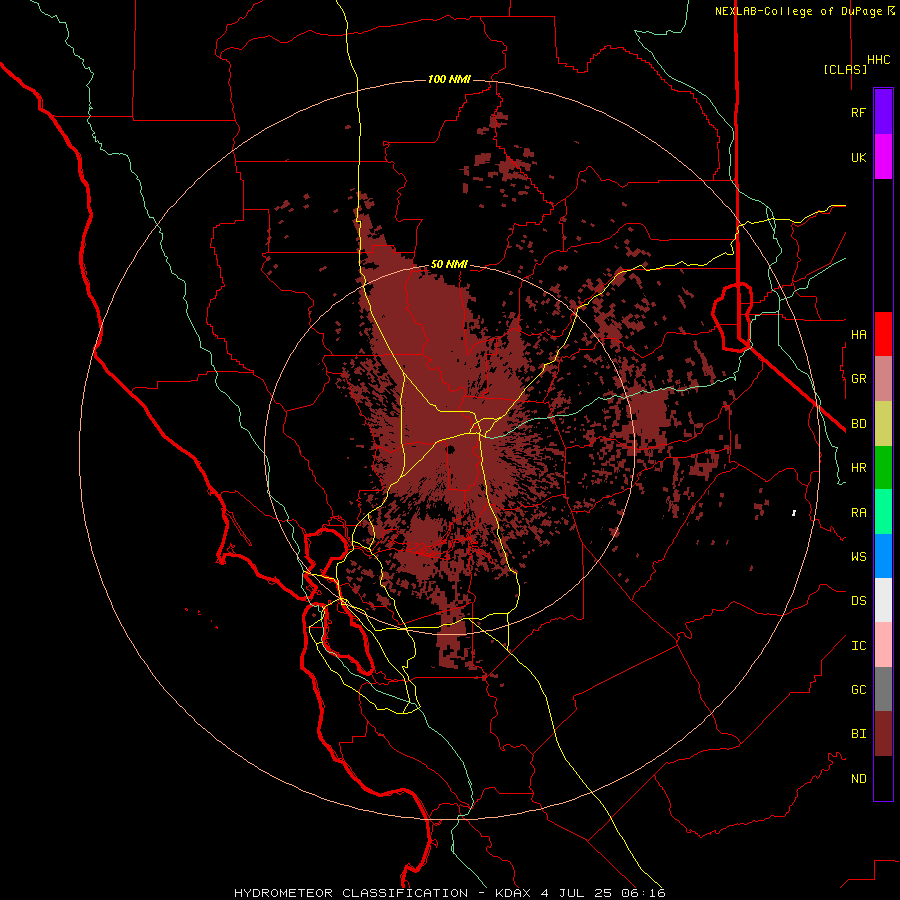Viewport: 900px width, 900px height.
Task: Click the 50 NMI range ring label
Action: tap(449, 264)
